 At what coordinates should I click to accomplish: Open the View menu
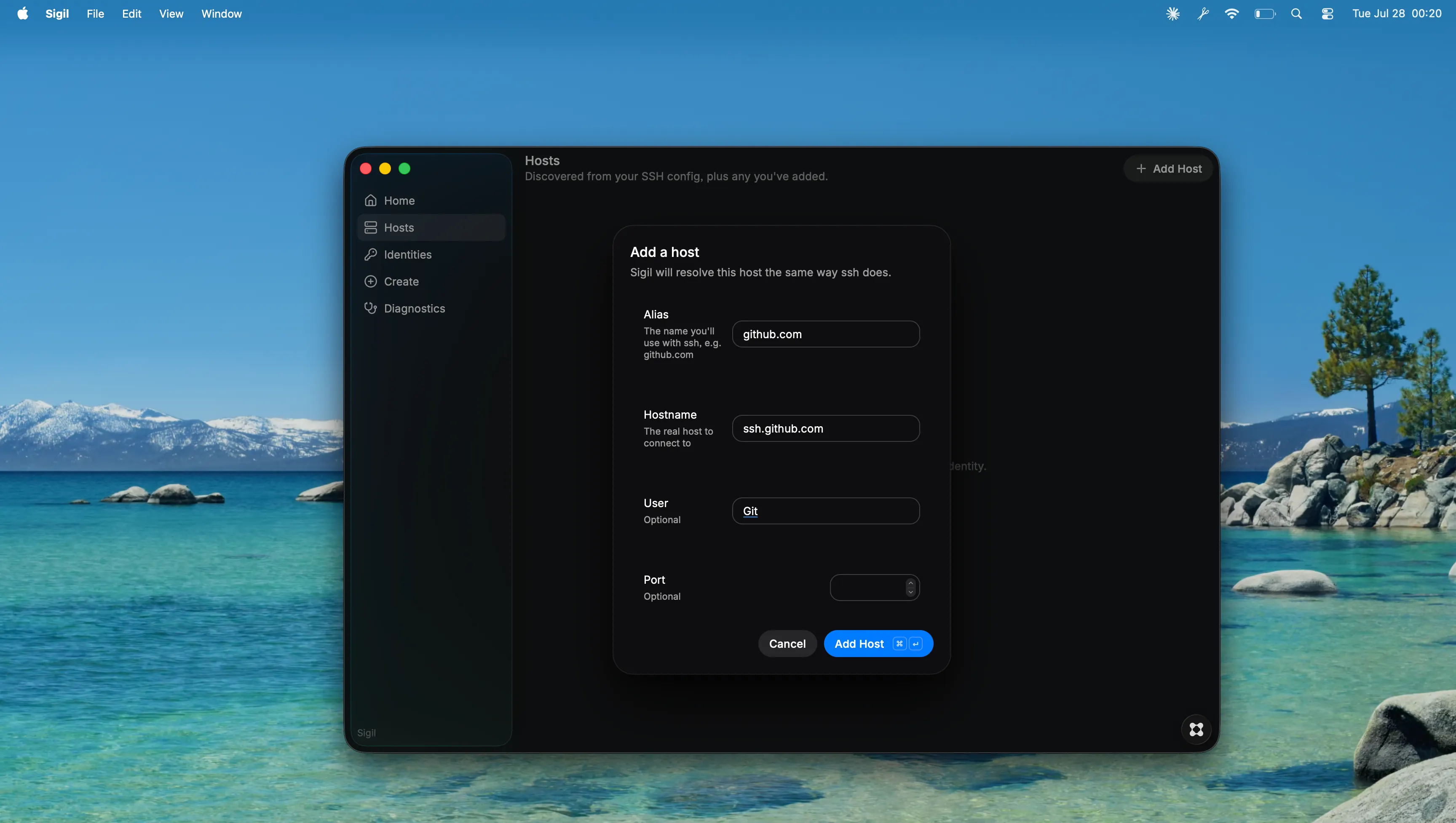(x=171, y=13)
